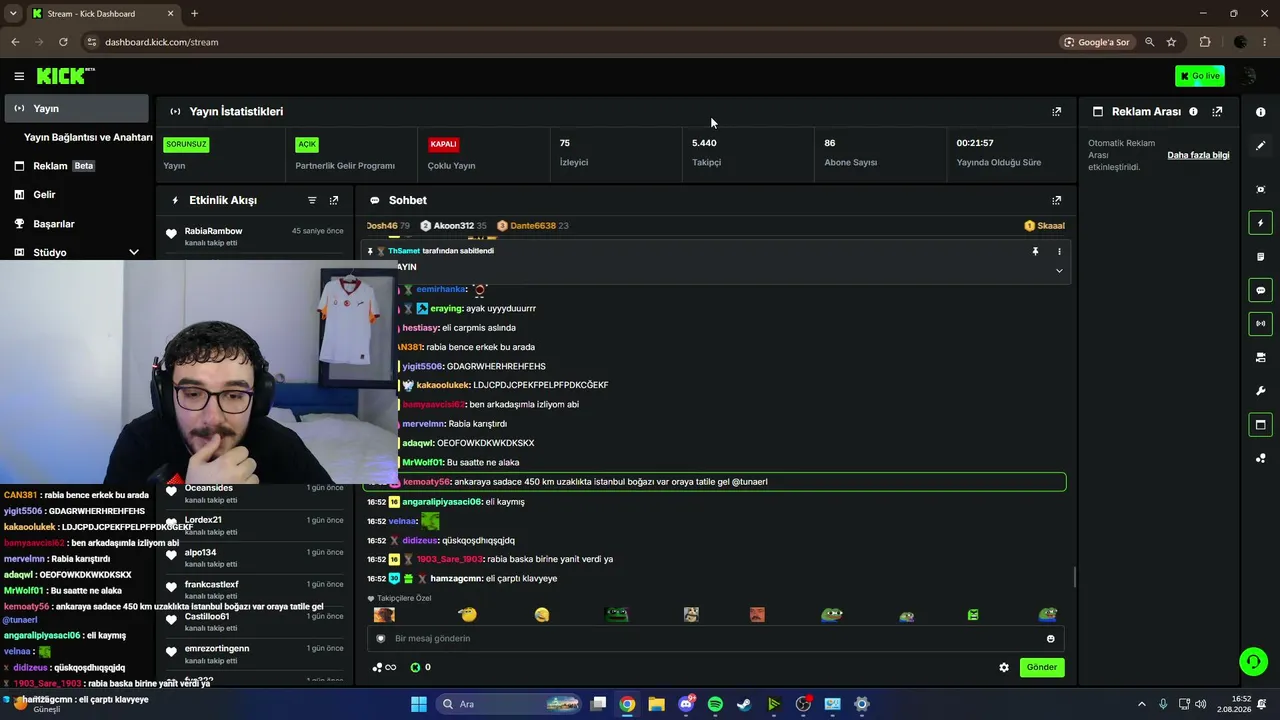This screenshot has height=720, width=1280.
Task: Click the green support headset bubble
Action: (x=1253, y=661)
